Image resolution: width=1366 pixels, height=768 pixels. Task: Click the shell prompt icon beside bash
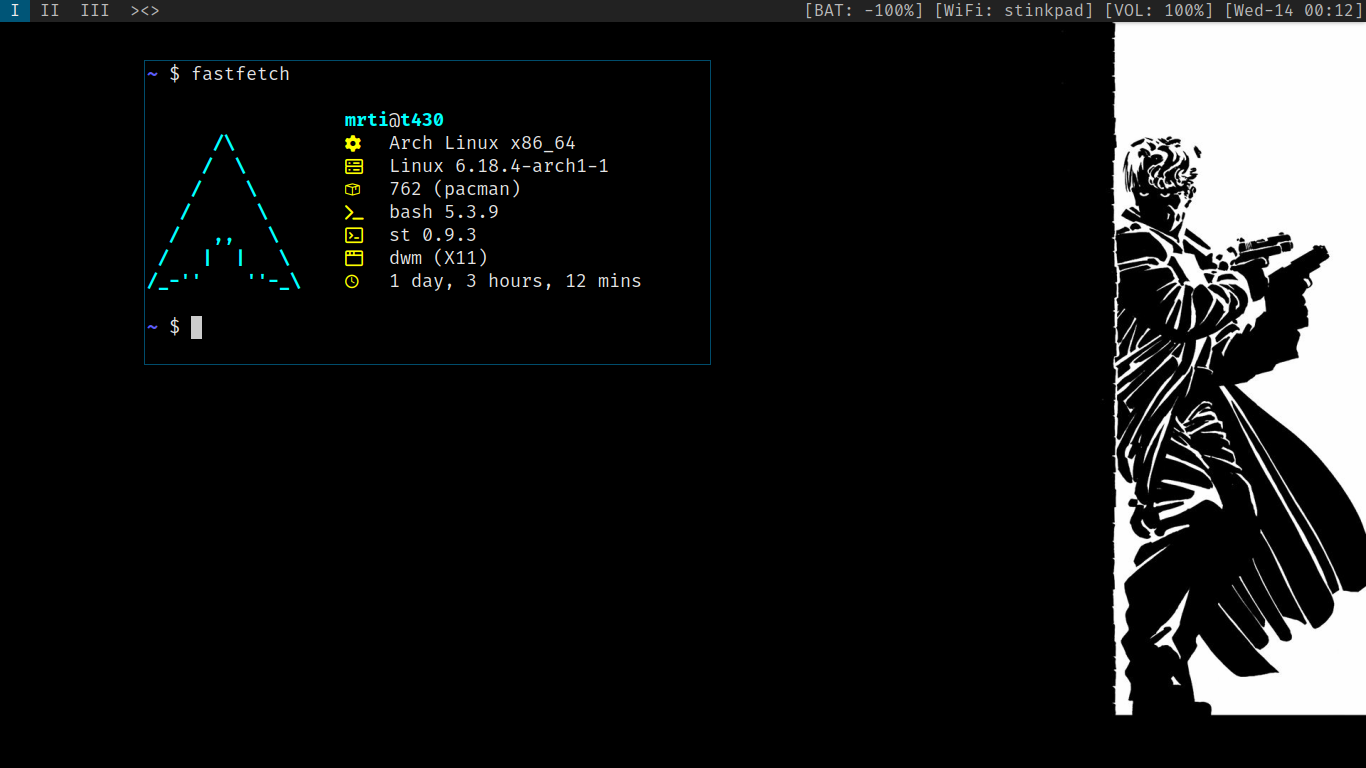coord(353,213)
